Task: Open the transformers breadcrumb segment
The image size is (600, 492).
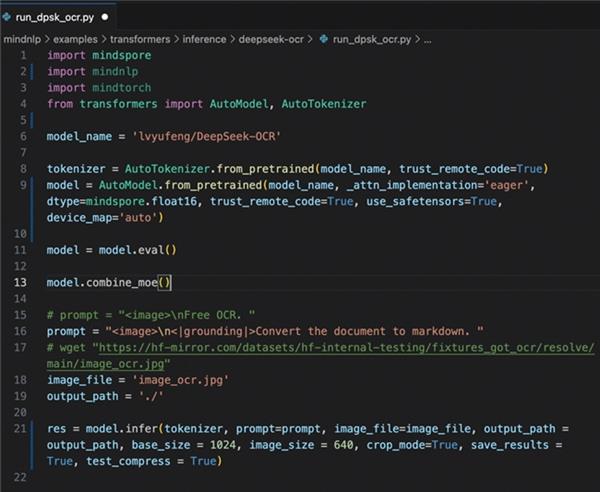Action: 140,39
